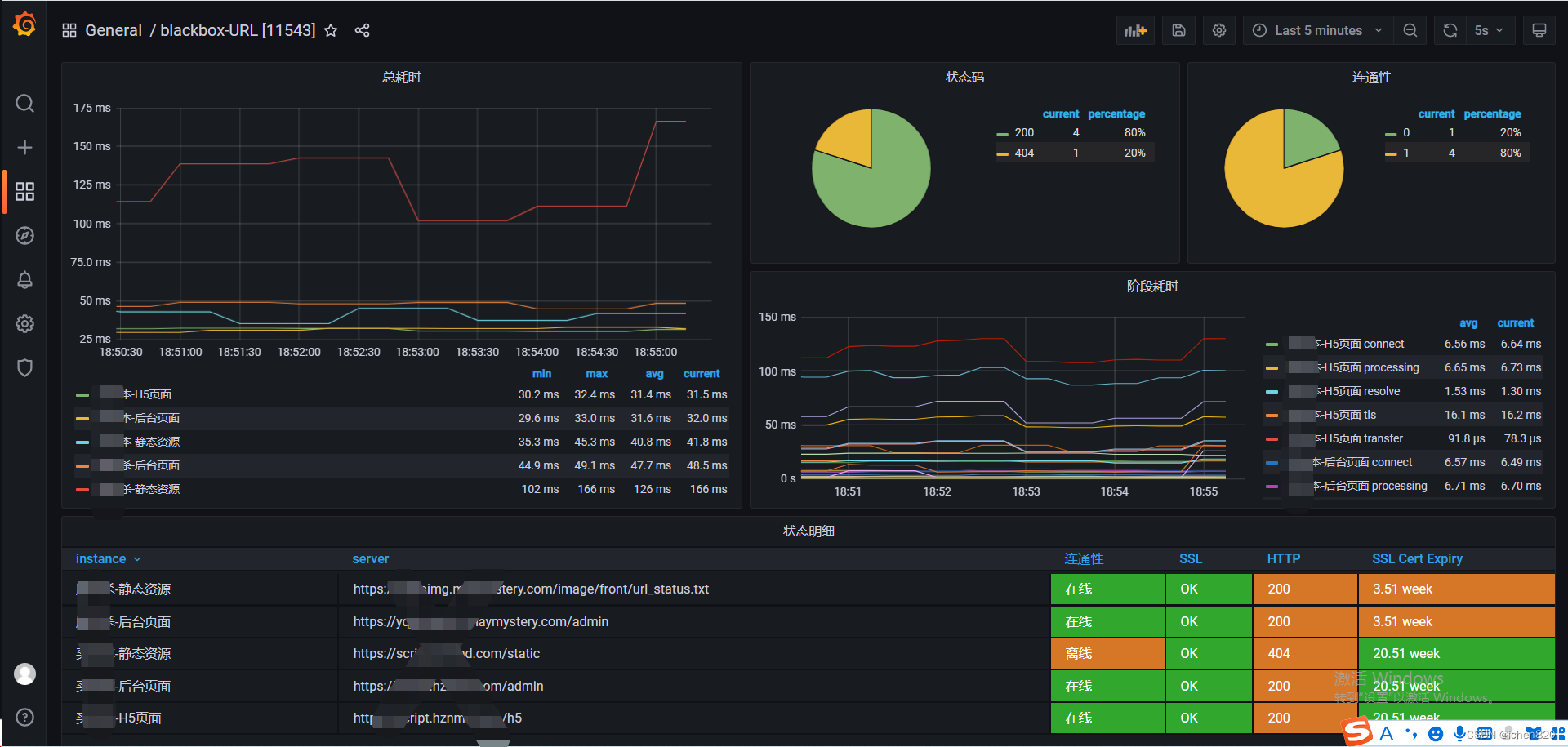Toggle the 200 series in 状态码 legend
1568x747 pixels.
pyautogui.click(x=1024, y=132)
